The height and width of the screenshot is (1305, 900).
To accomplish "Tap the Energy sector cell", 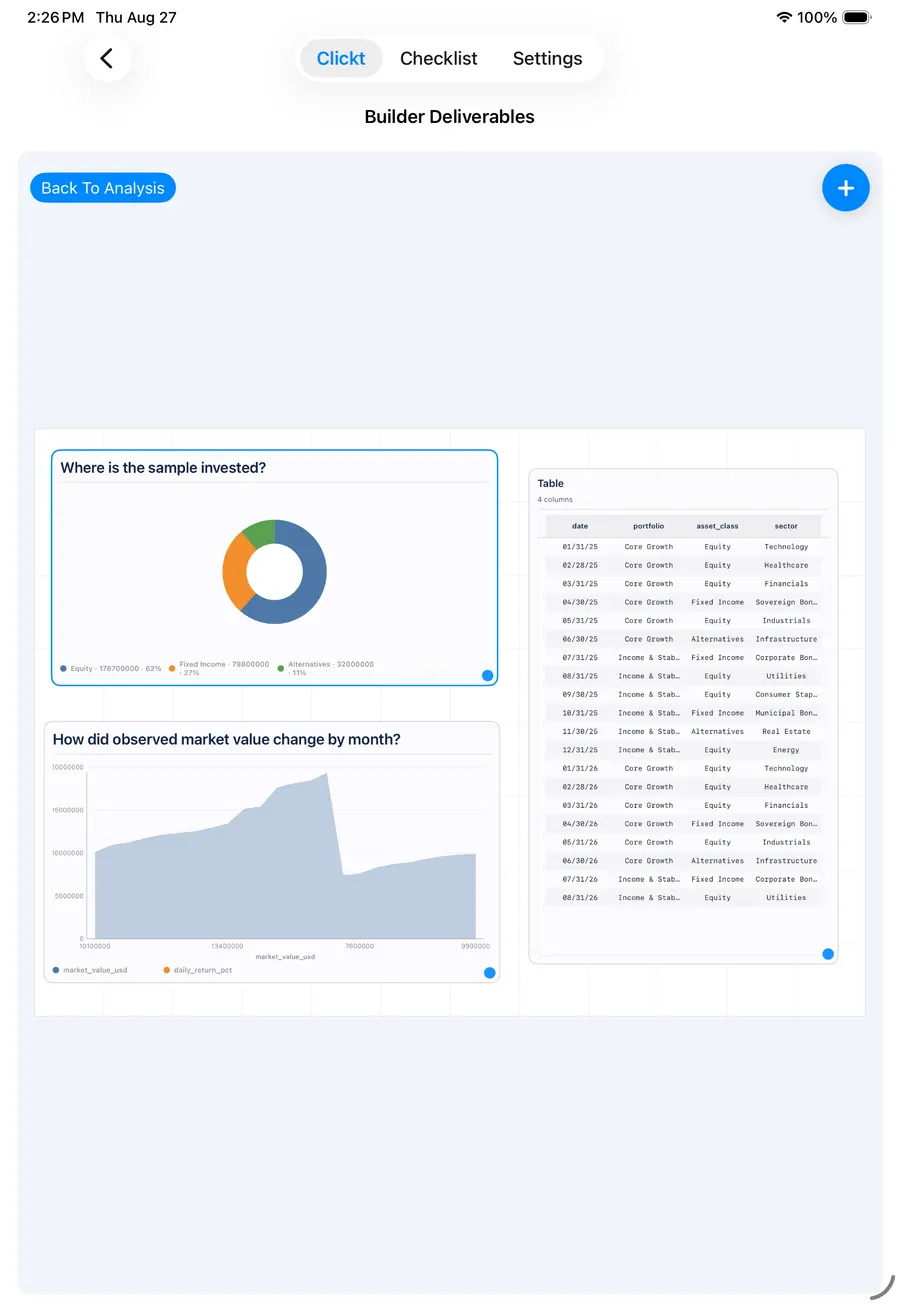I will point(786,750).
